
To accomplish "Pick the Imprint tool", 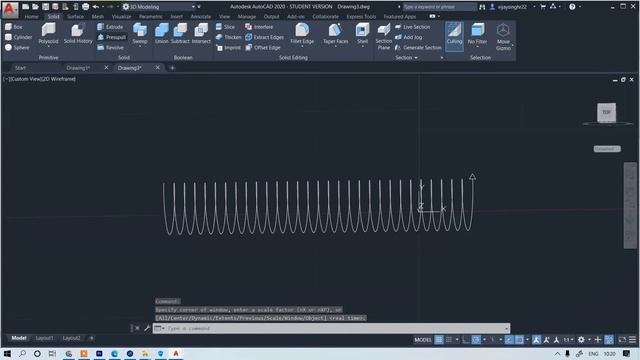I will coord(228,48).
